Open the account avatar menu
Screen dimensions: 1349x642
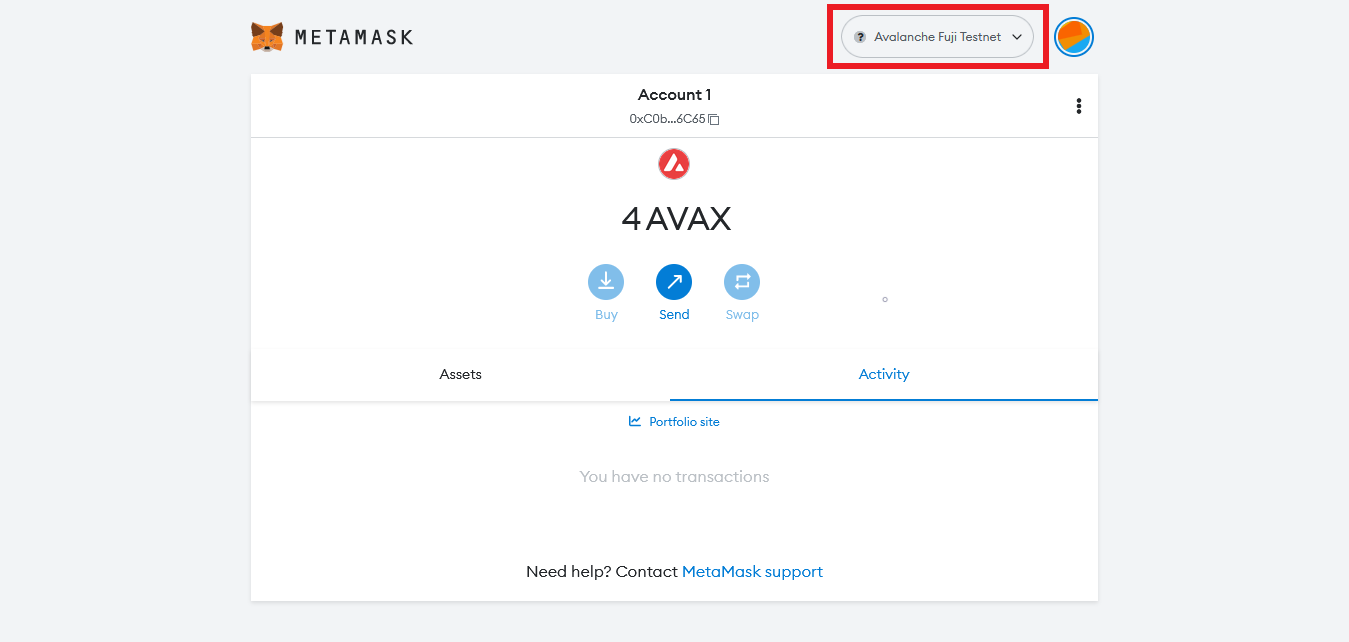[1074, 37]
